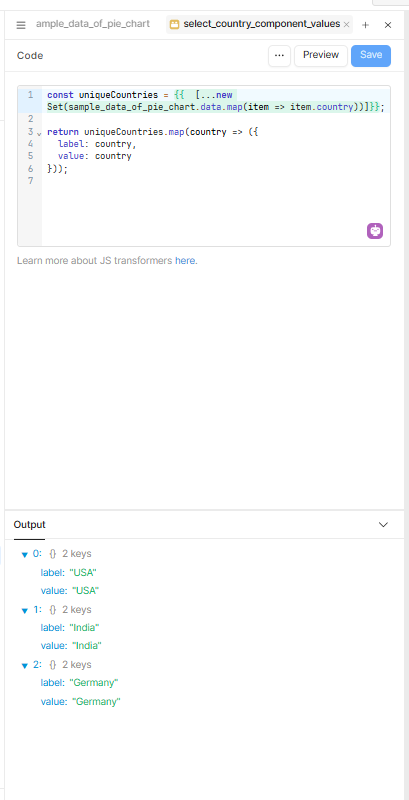Click the object braces icon of item 2
The width and height of the screenshot is (409, 800).
coord(53,664)
